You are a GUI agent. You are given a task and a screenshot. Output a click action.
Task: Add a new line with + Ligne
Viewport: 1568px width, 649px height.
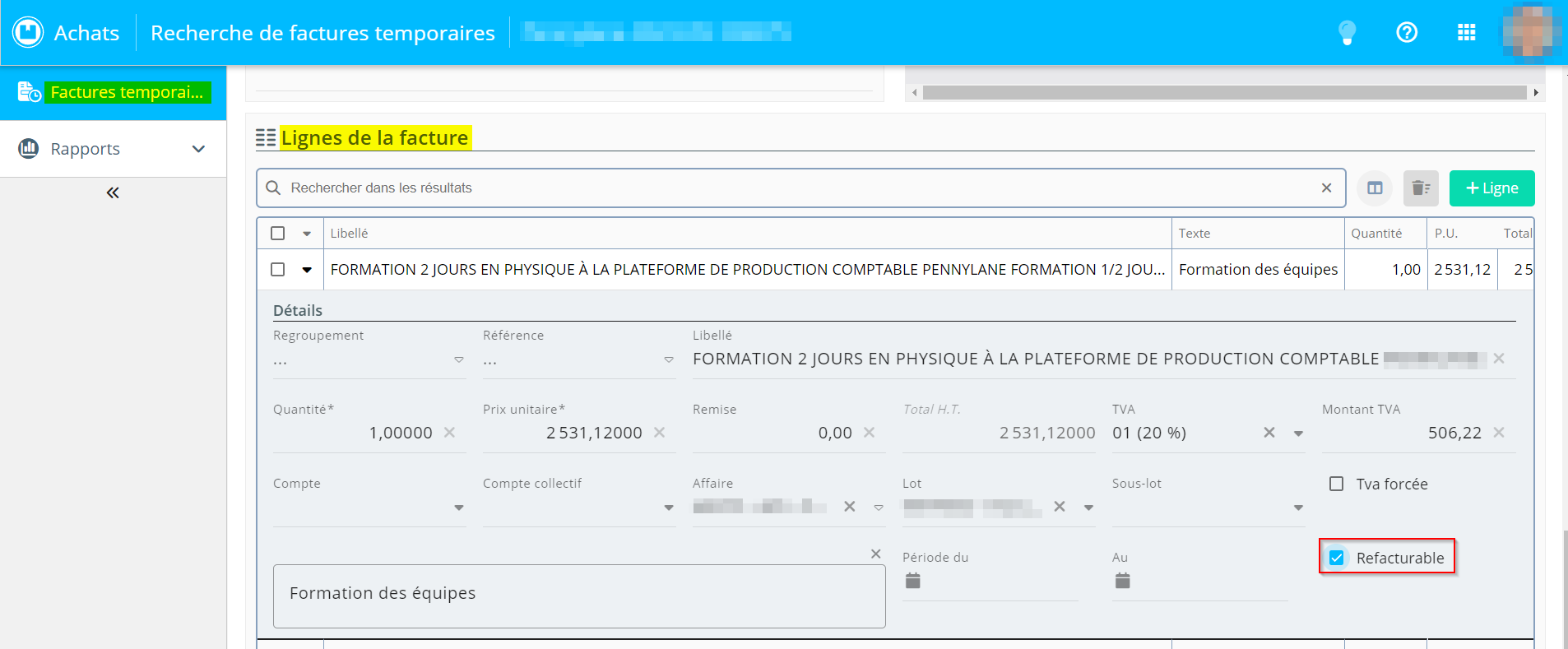[1491, 188]
